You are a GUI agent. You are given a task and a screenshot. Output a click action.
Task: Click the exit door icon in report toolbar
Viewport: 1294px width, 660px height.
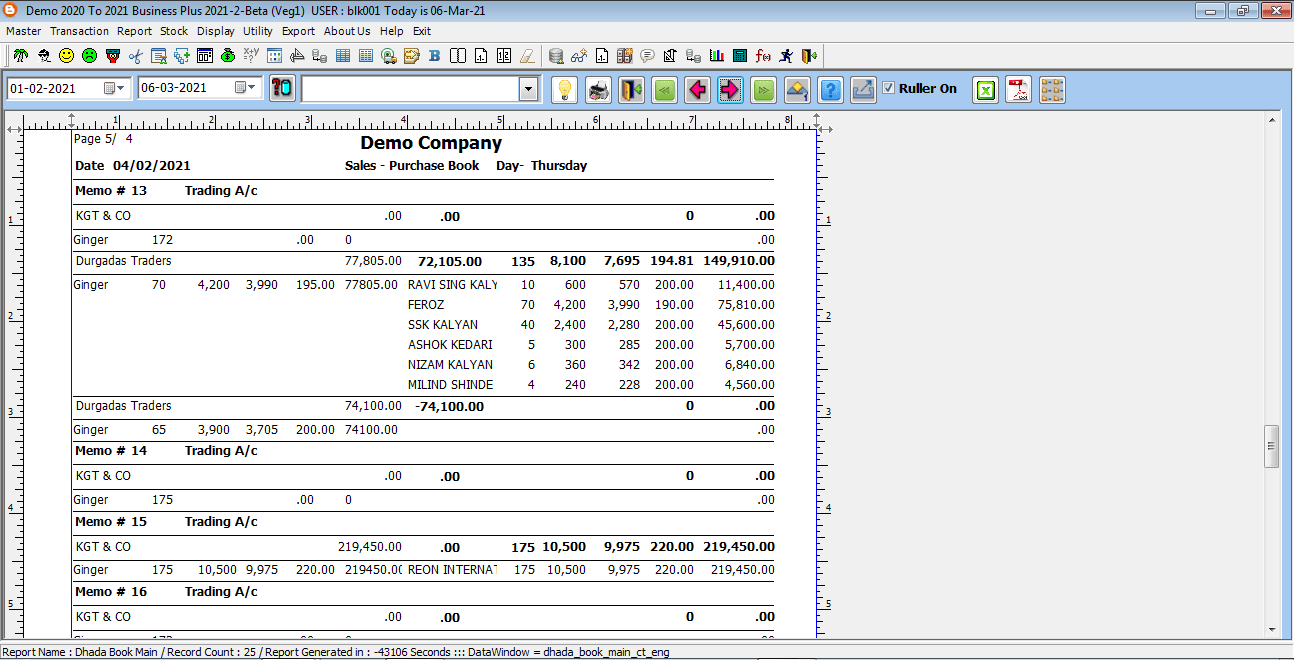click(x=631, y=90)
